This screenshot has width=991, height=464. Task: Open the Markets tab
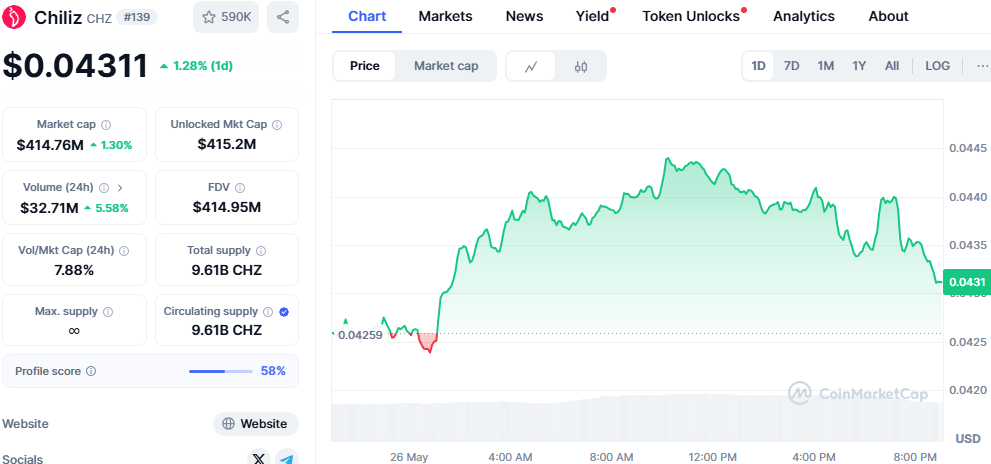click(446, 16)
